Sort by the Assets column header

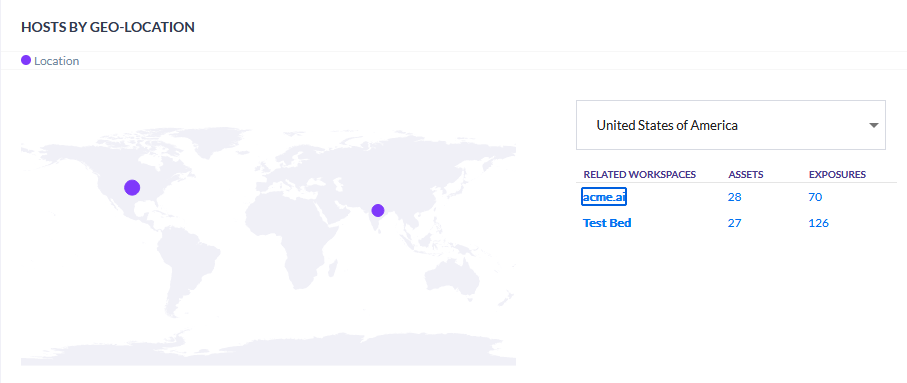[746, 174]
